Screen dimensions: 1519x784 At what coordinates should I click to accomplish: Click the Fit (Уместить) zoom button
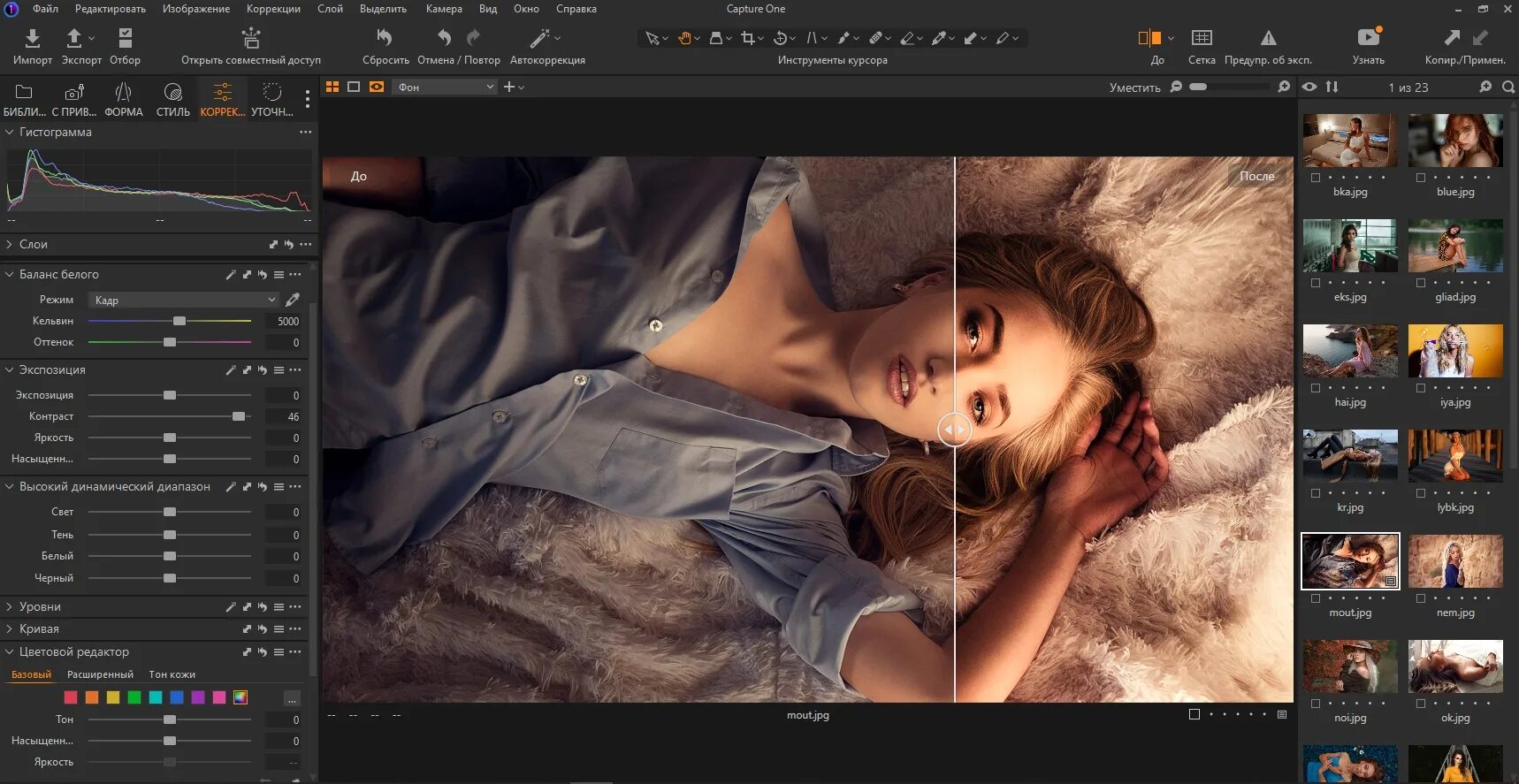click(x=1134, y=88)
